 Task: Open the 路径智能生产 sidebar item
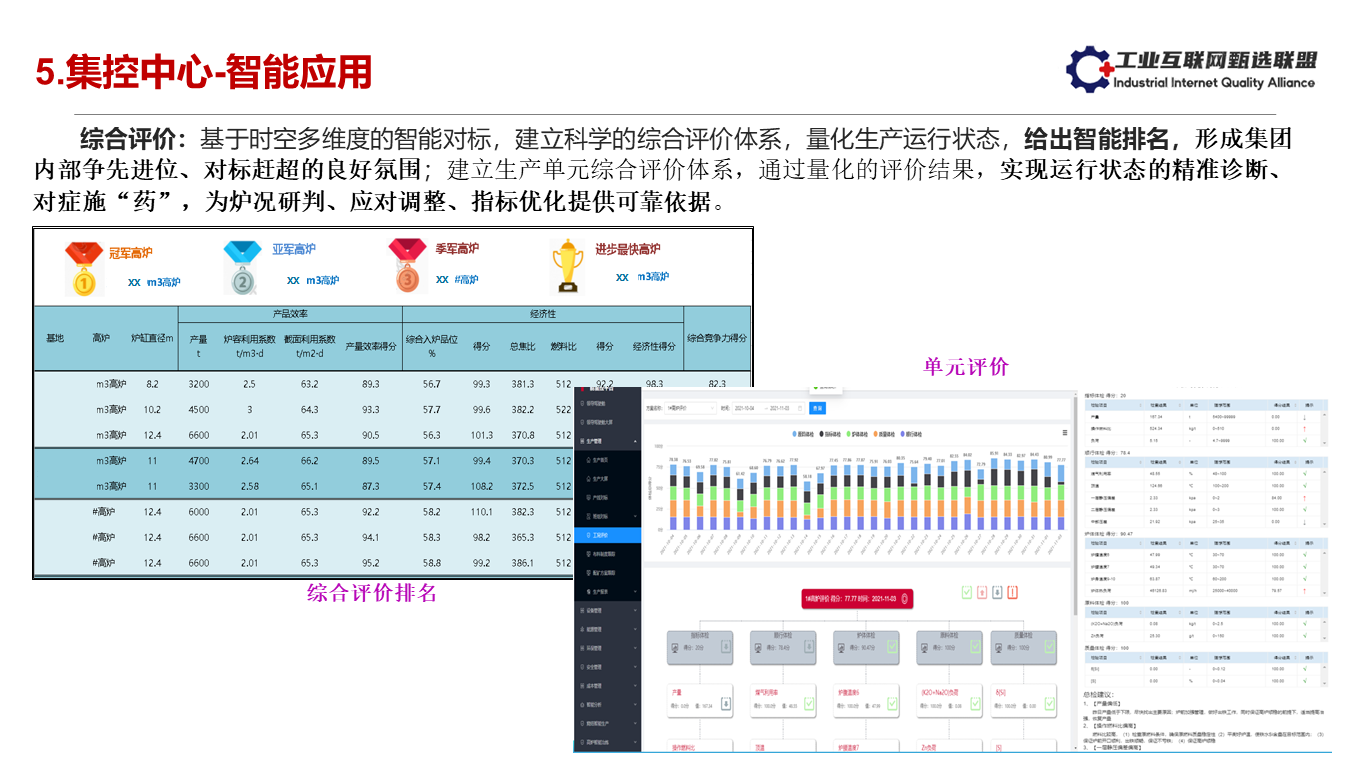599,724
